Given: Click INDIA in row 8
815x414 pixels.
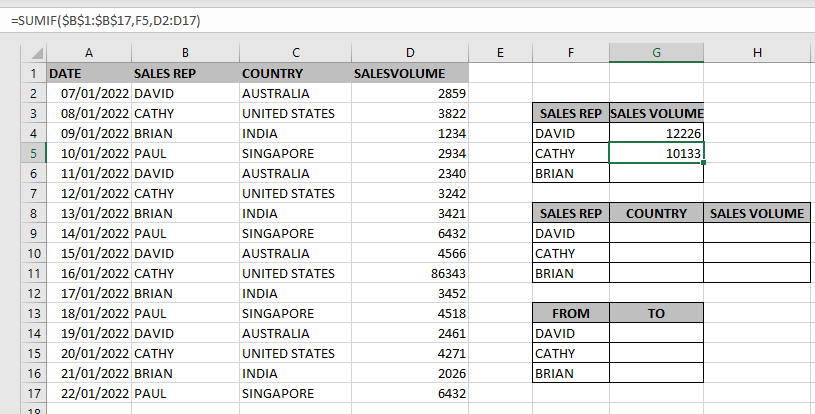Looking at the screenshot, I should pos(295,213).
